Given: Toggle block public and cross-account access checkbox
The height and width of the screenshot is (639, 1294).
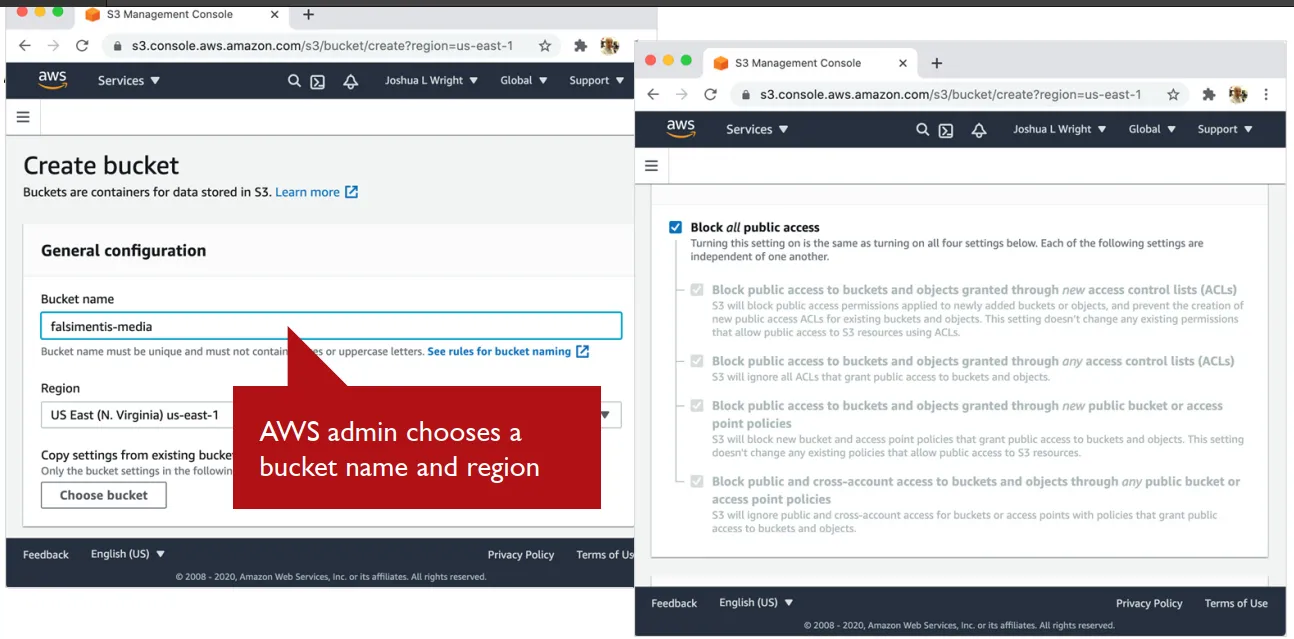Looking at the screenshot, I should [697, 482].
